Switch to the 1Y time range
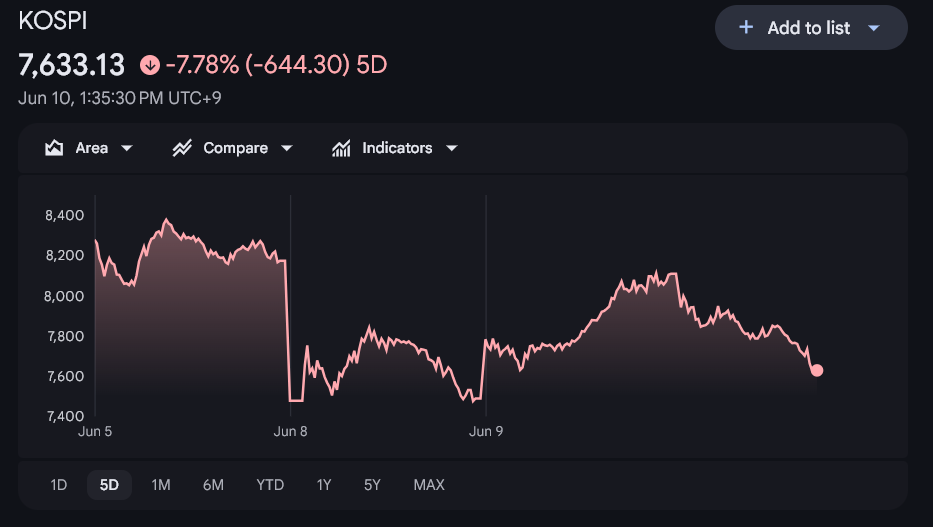933x527 pixels. pyautogui.click(x=324, y=485)
